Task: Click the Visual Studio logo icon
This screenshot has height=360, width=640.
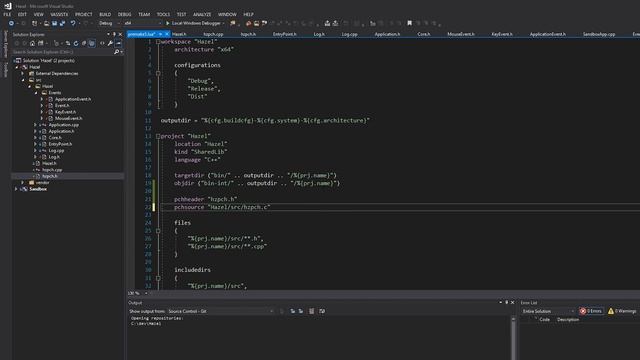Action: 8,6
